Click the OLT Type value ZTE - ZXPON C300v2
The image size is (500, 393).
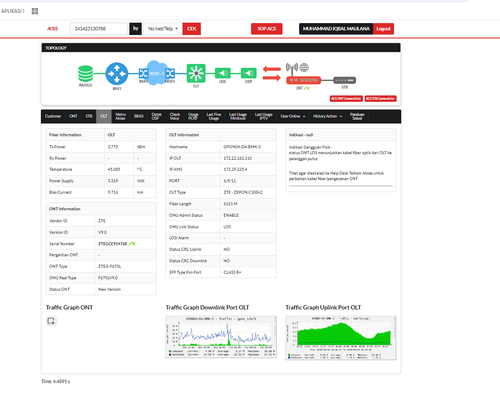[243, 192]
